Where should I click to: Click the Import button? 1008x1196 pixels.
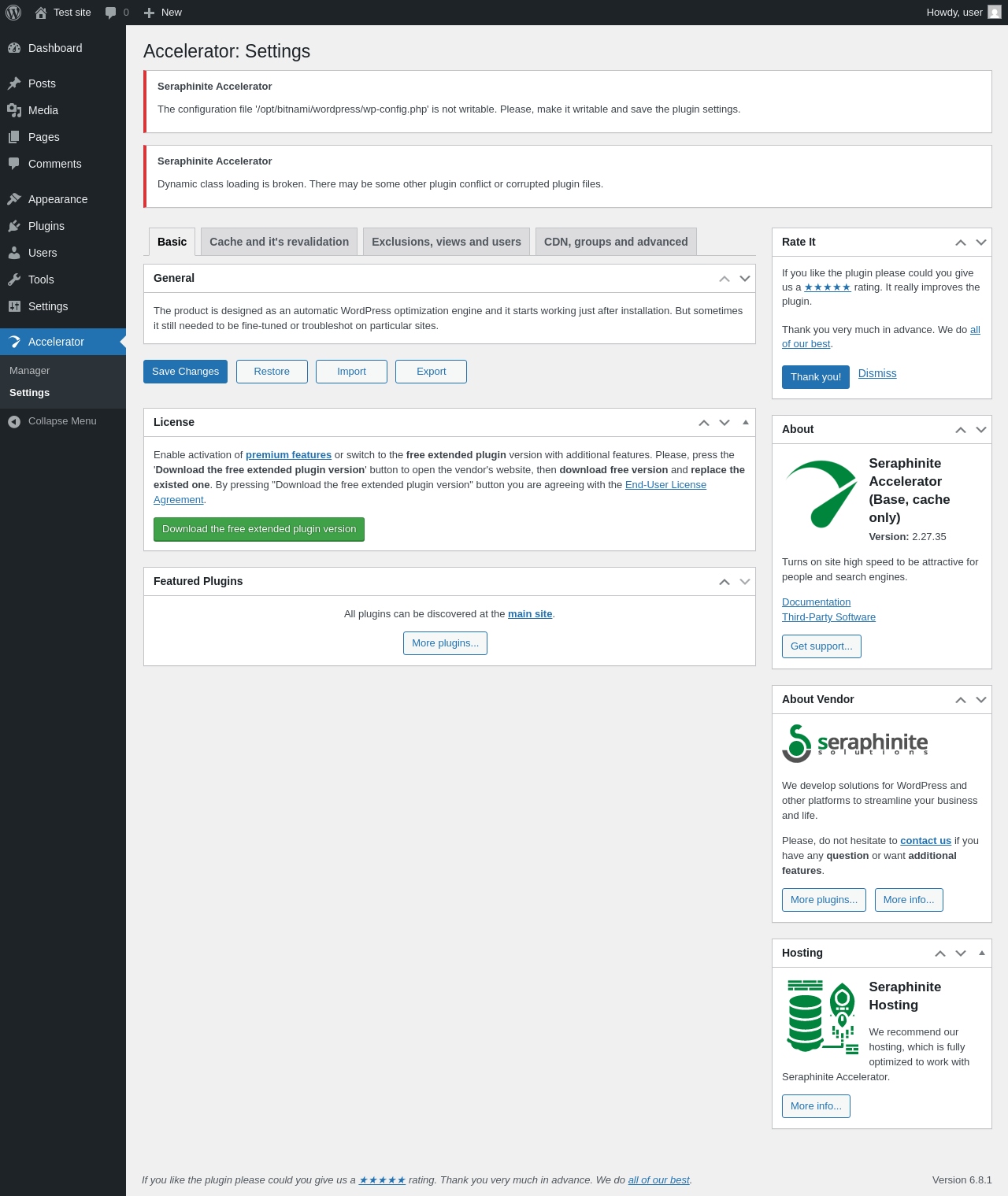(351, 372)
